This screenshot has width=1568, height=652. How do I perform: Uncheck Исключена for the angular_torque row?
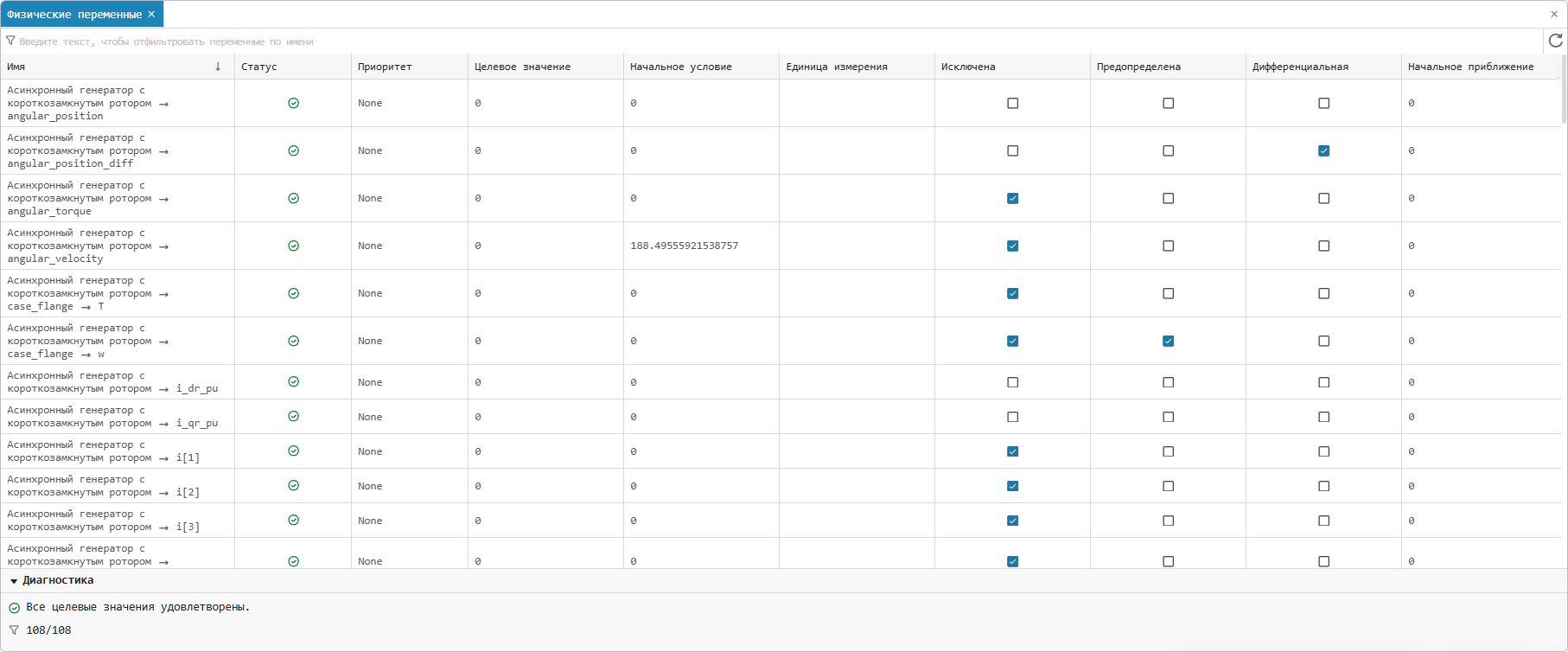pos(1013,198)
